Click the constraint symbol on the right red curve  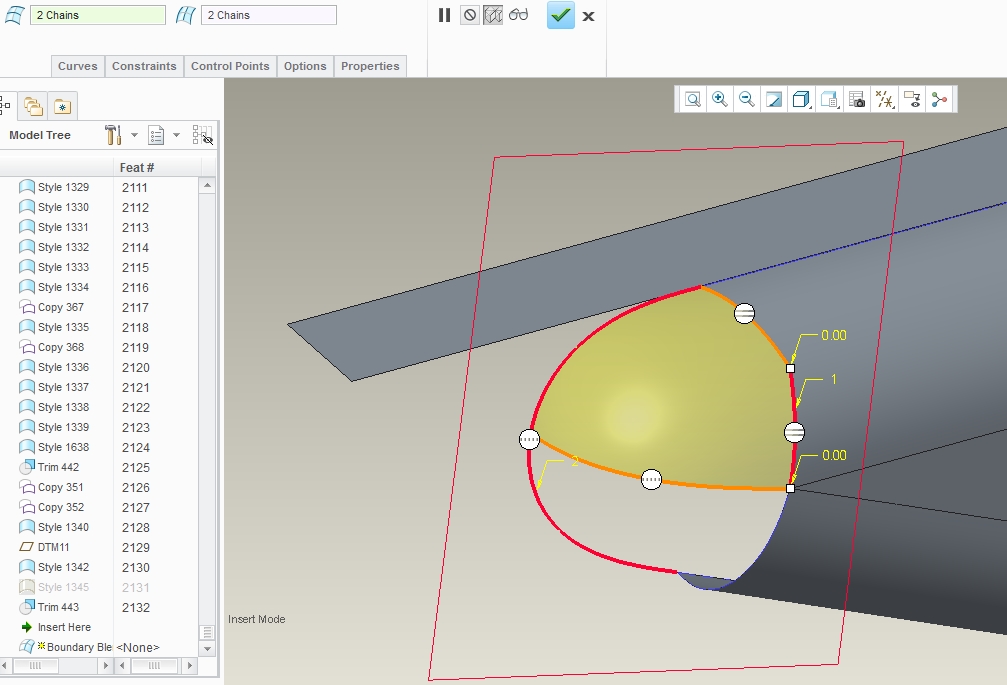click(794, 433)
